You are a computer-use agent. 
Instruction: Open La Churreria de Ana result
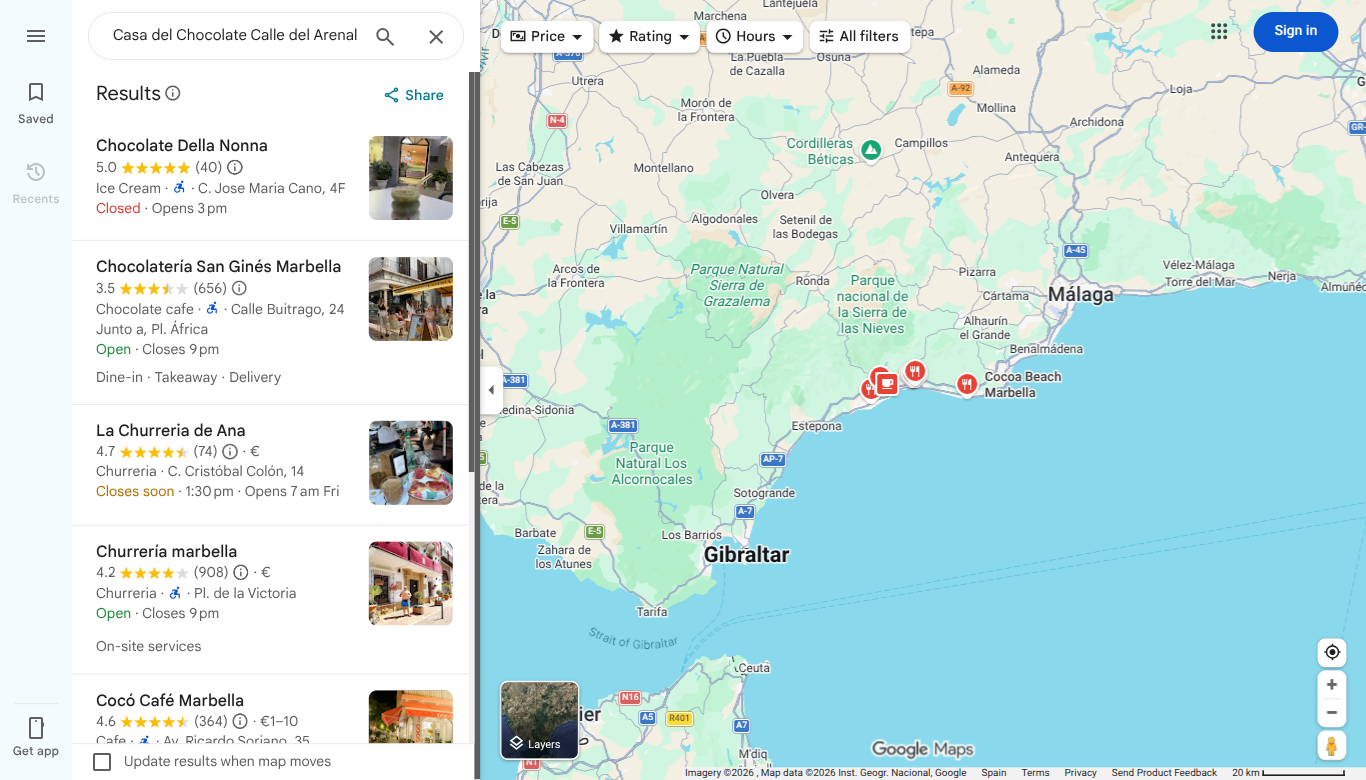coord(270,465)
